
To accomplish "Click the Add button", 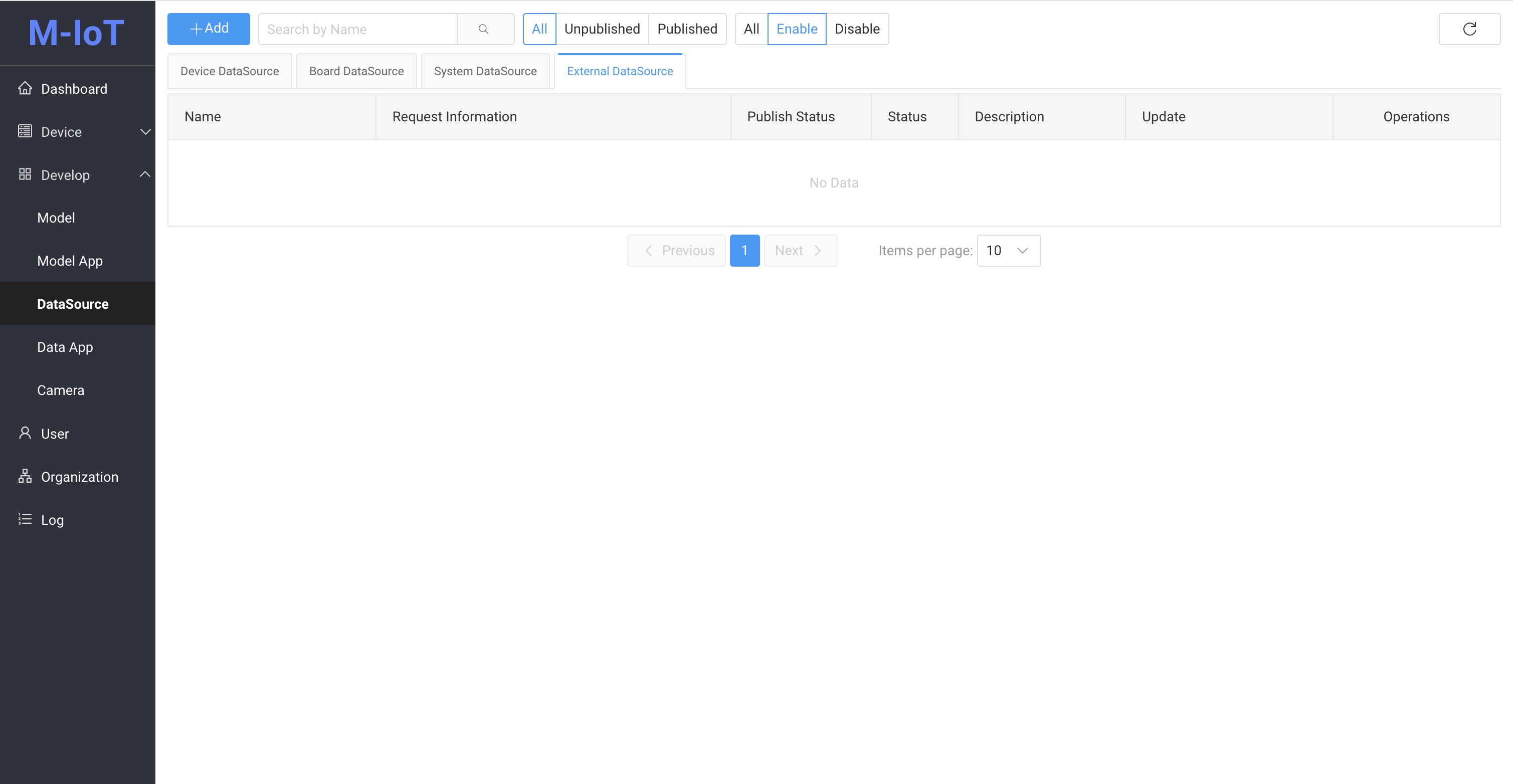I will (209, 29).
